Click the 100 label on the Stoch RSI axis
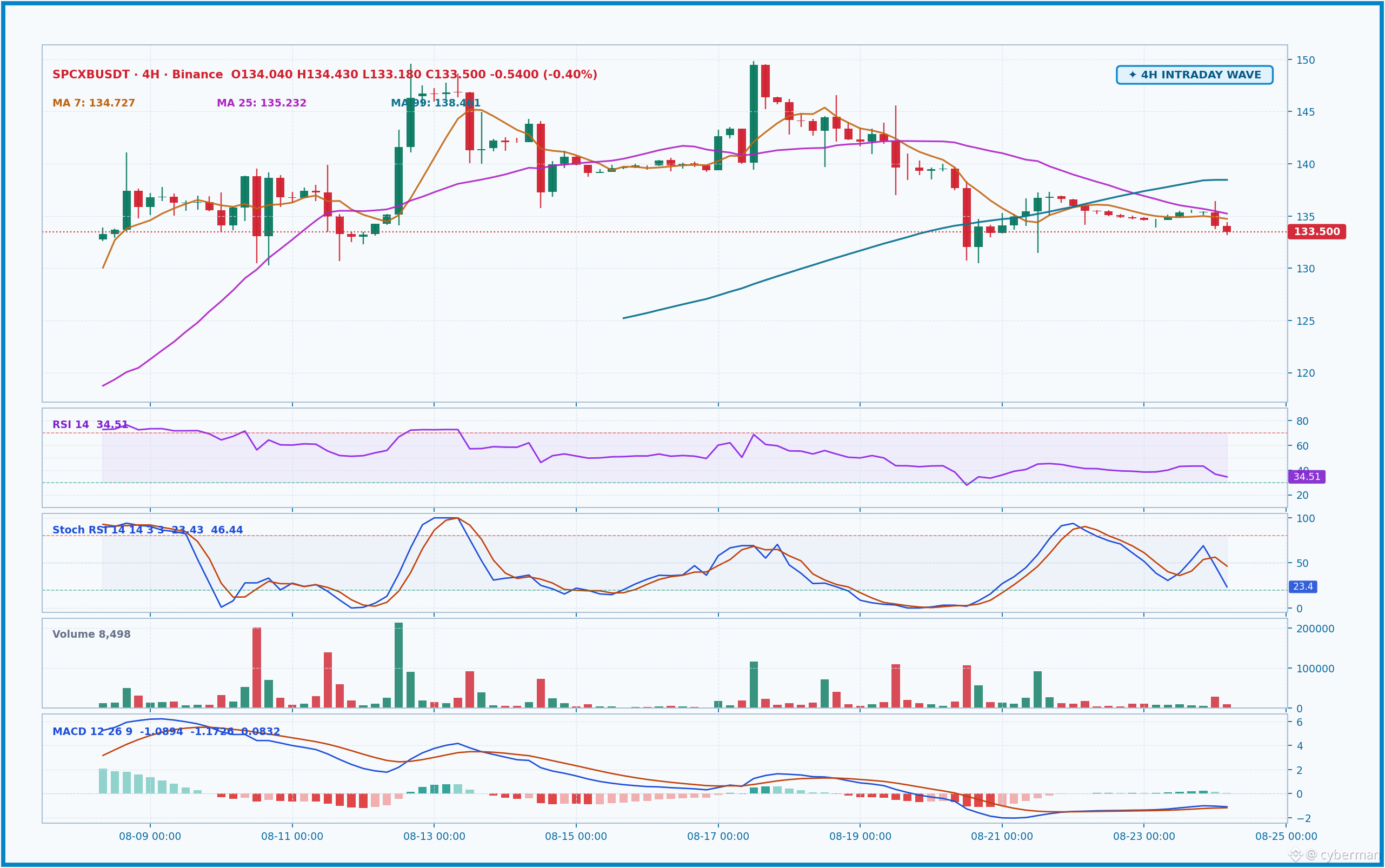This screenshot has height=868, width=1385. (1305, 518)
